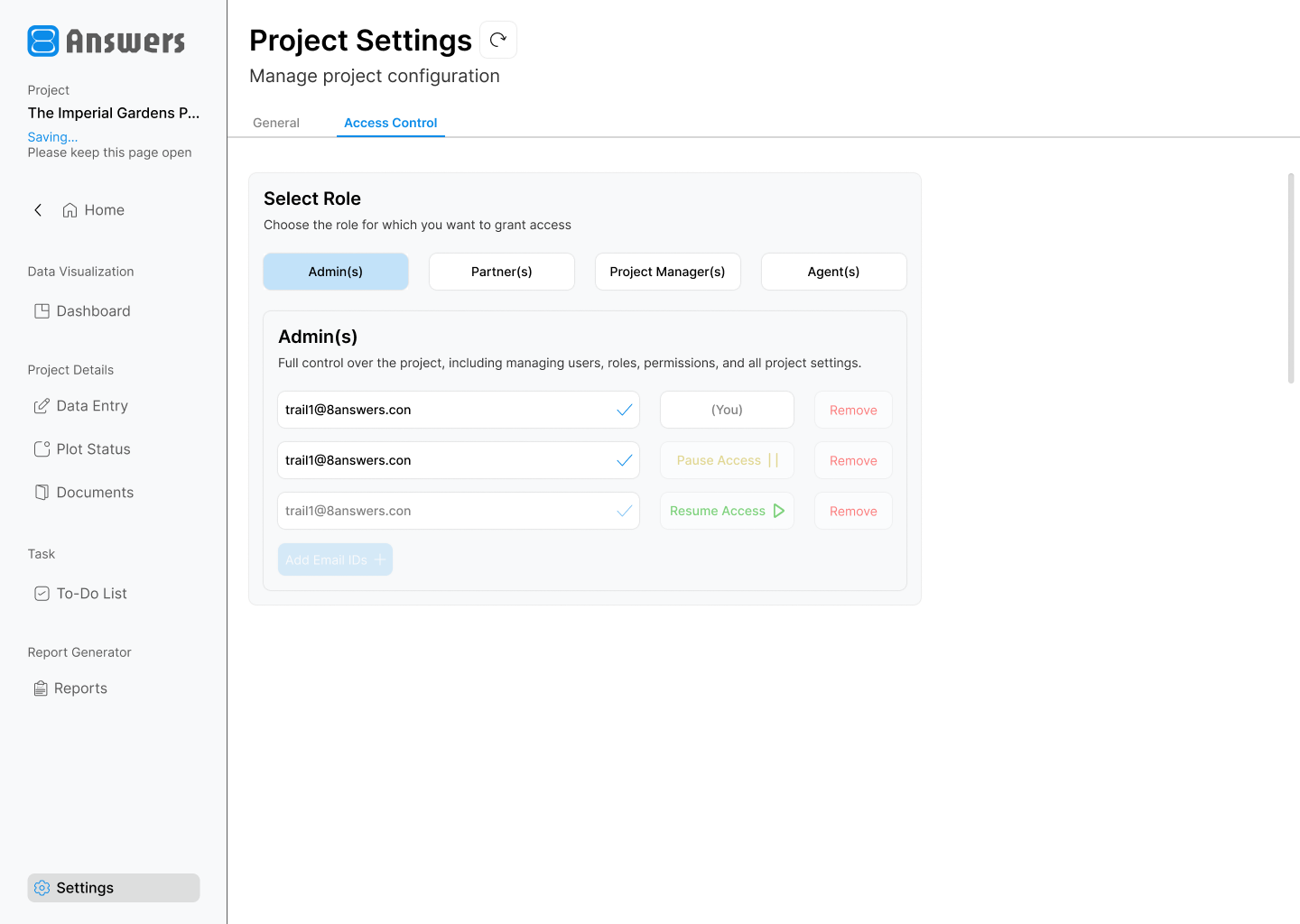Click 'Manage project configuration' subtitle
Image resolution: width=1300 pixels, height=924 pixels.
pos(375,76)
